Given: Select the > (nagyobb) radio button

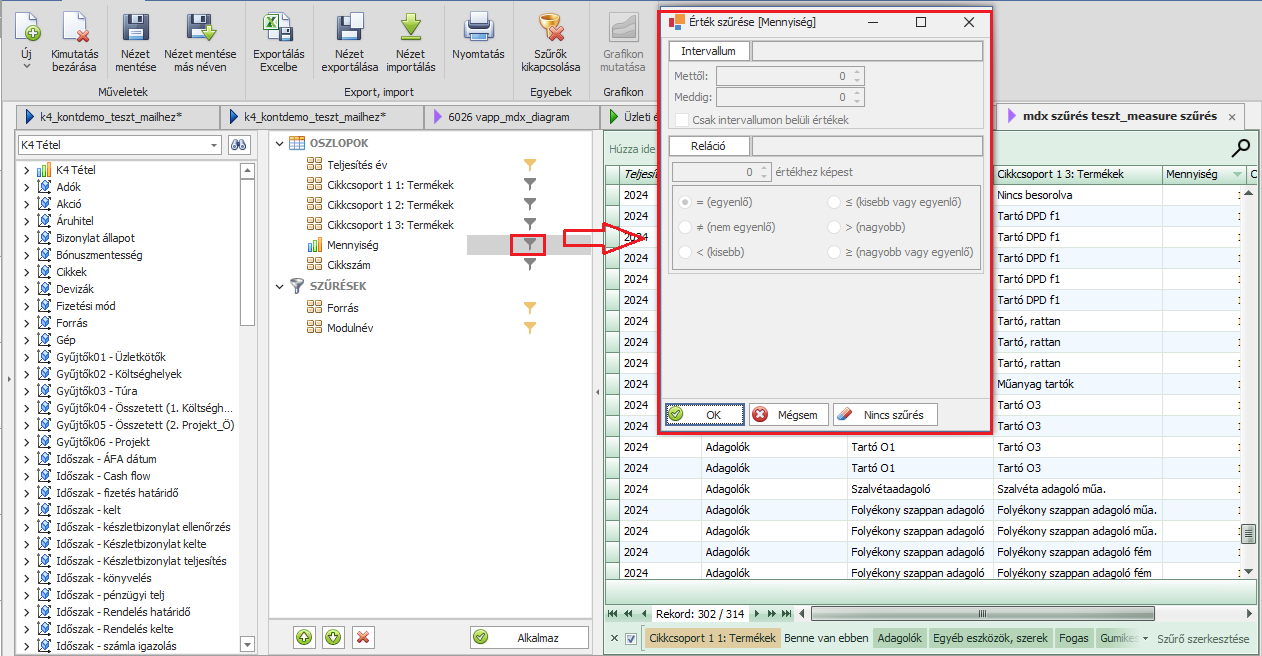Looking at the screenshot, I should [x=835, y=227].
